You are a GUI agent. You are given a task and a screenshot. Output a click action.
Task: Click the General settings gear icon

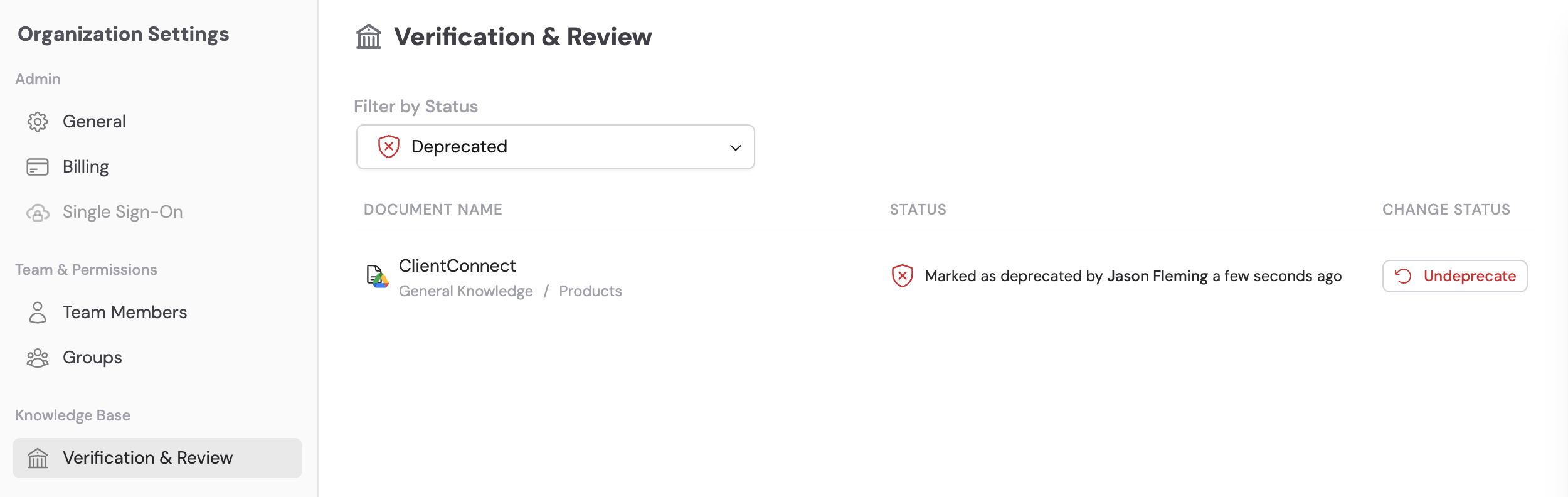[x=38, y=121]
